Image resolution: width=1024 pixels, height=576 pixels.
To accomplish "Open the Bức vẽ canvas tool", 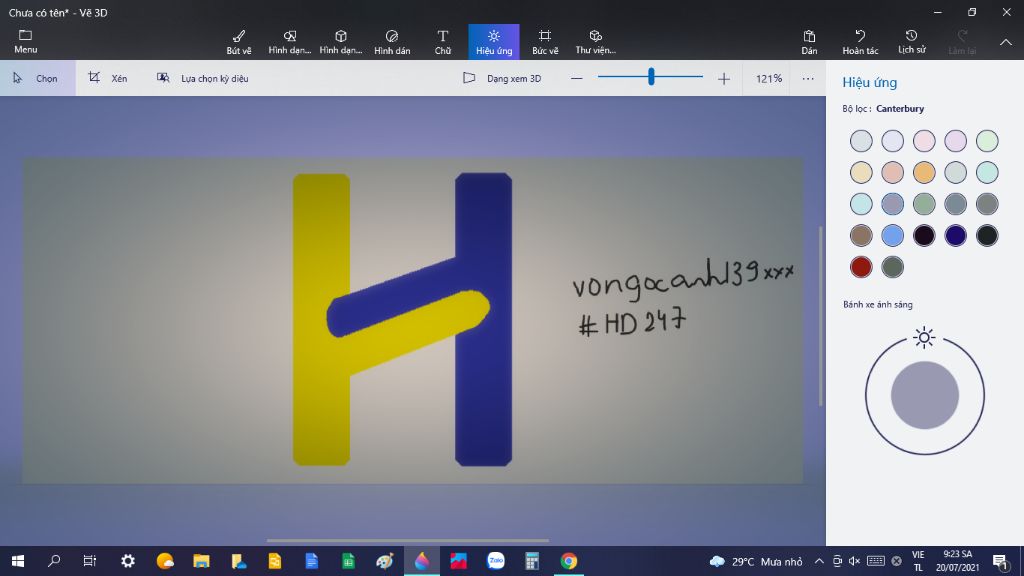I will [x=545, y=42].
